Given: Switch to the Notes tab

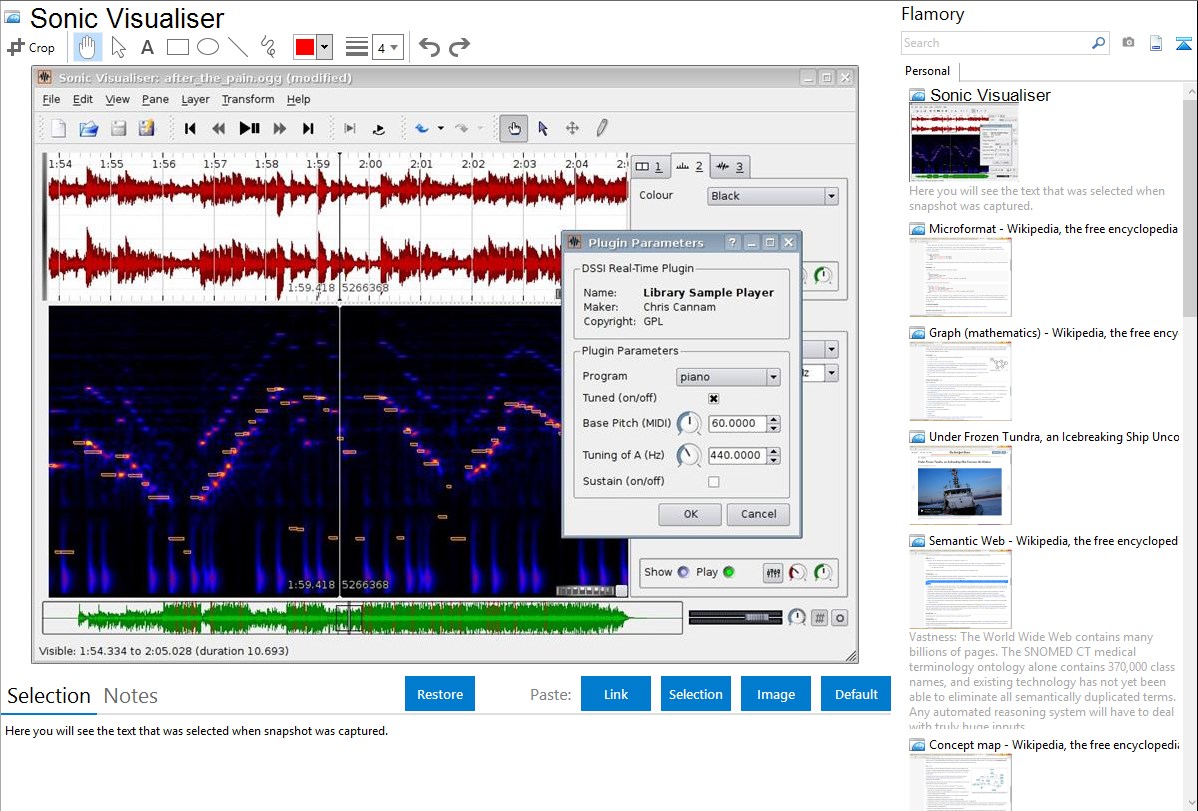Looking at the screenshot, I should click(131, 696).
